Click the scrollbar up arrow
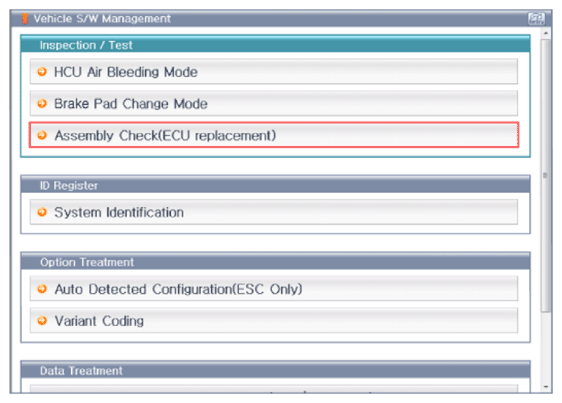Viewport: 562px width, 403px height. [x=546, y=33]
